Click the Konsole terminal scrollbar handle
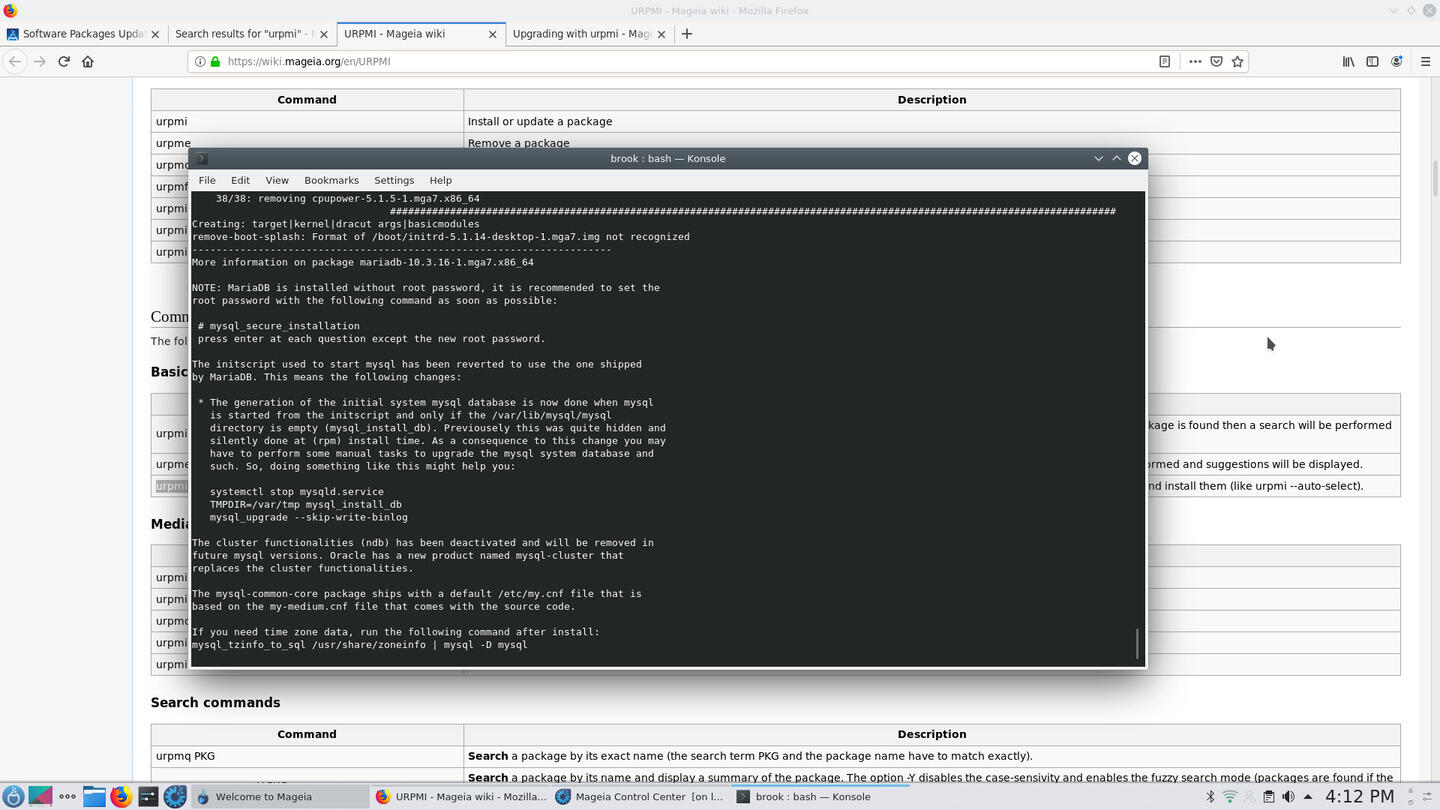 1137,644
